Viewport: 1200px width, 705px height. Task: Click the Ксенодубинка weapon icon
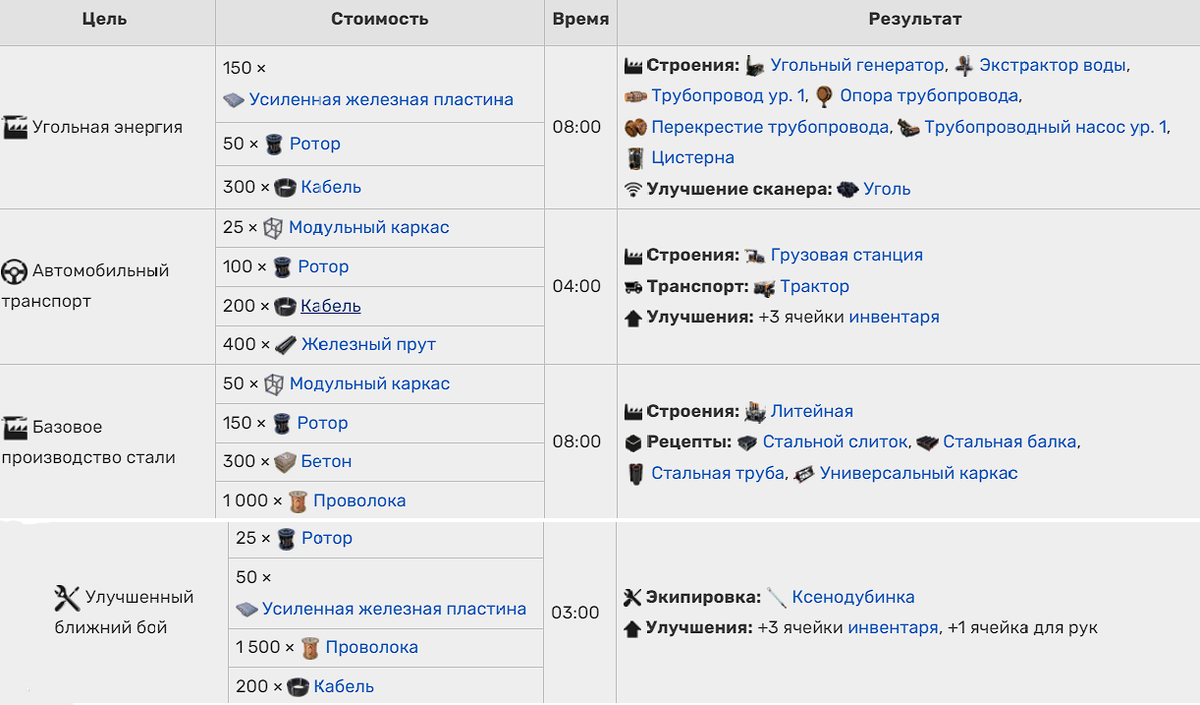tap(777, 597)
